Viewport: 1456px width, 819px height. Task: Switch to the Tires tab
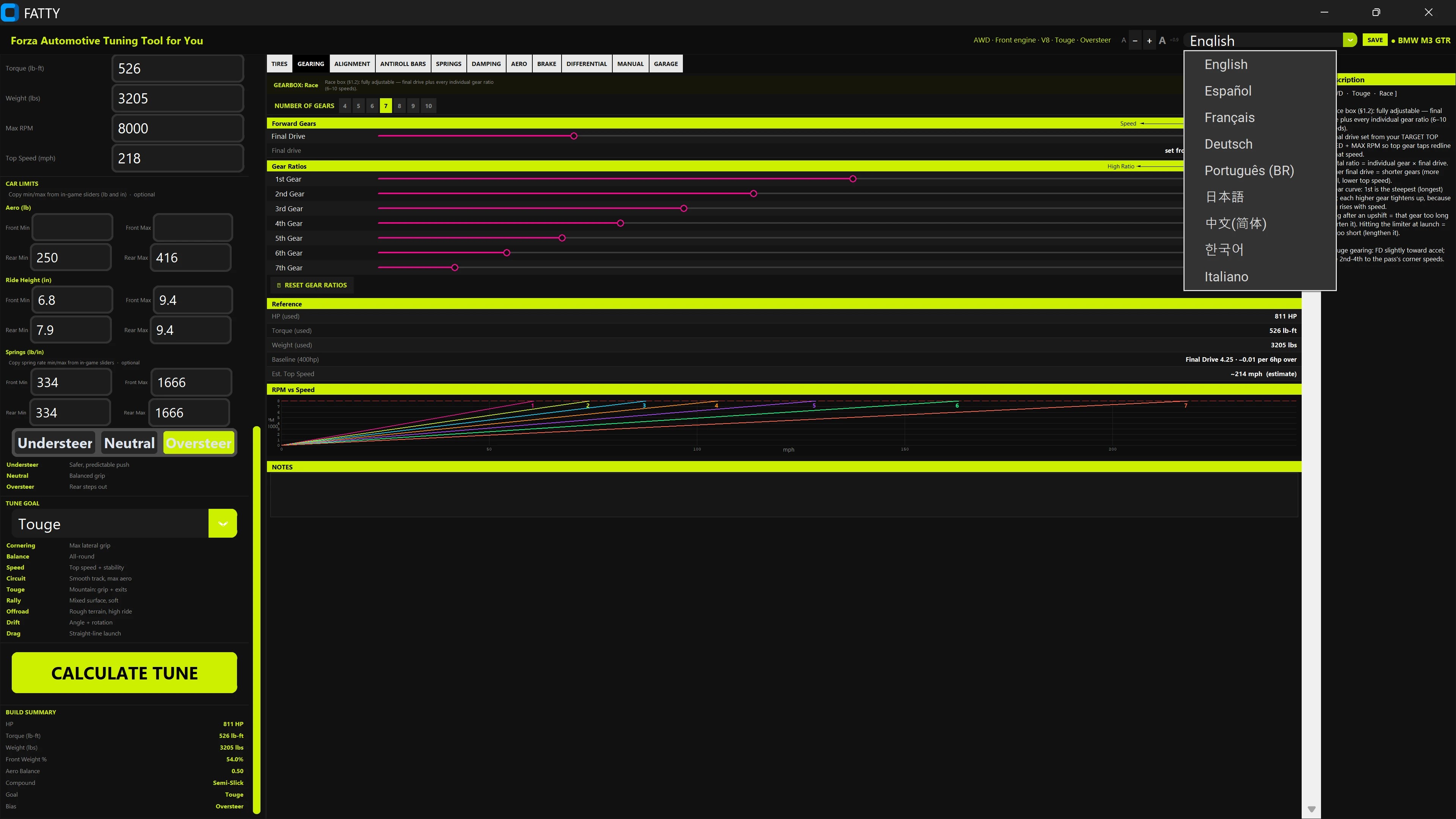point(279,64)
